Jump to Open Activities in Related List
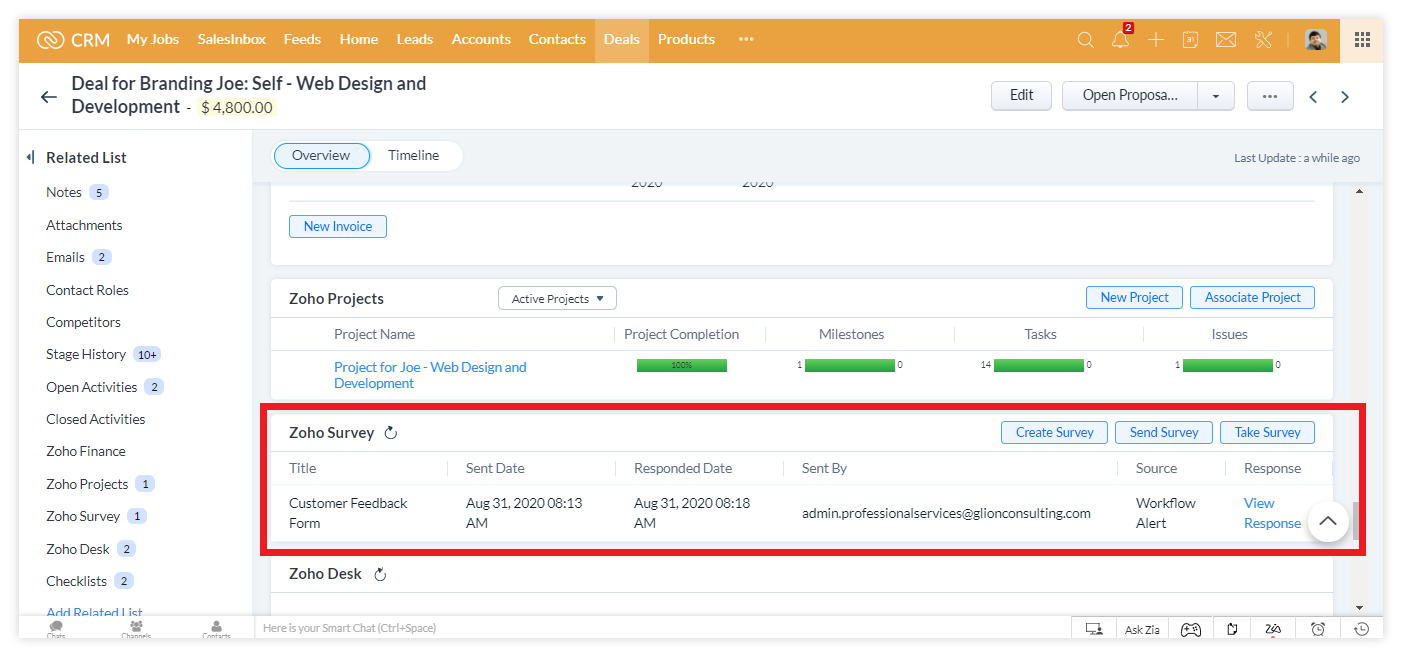Viewport: 1402px width, 657px height. [92, 387]
